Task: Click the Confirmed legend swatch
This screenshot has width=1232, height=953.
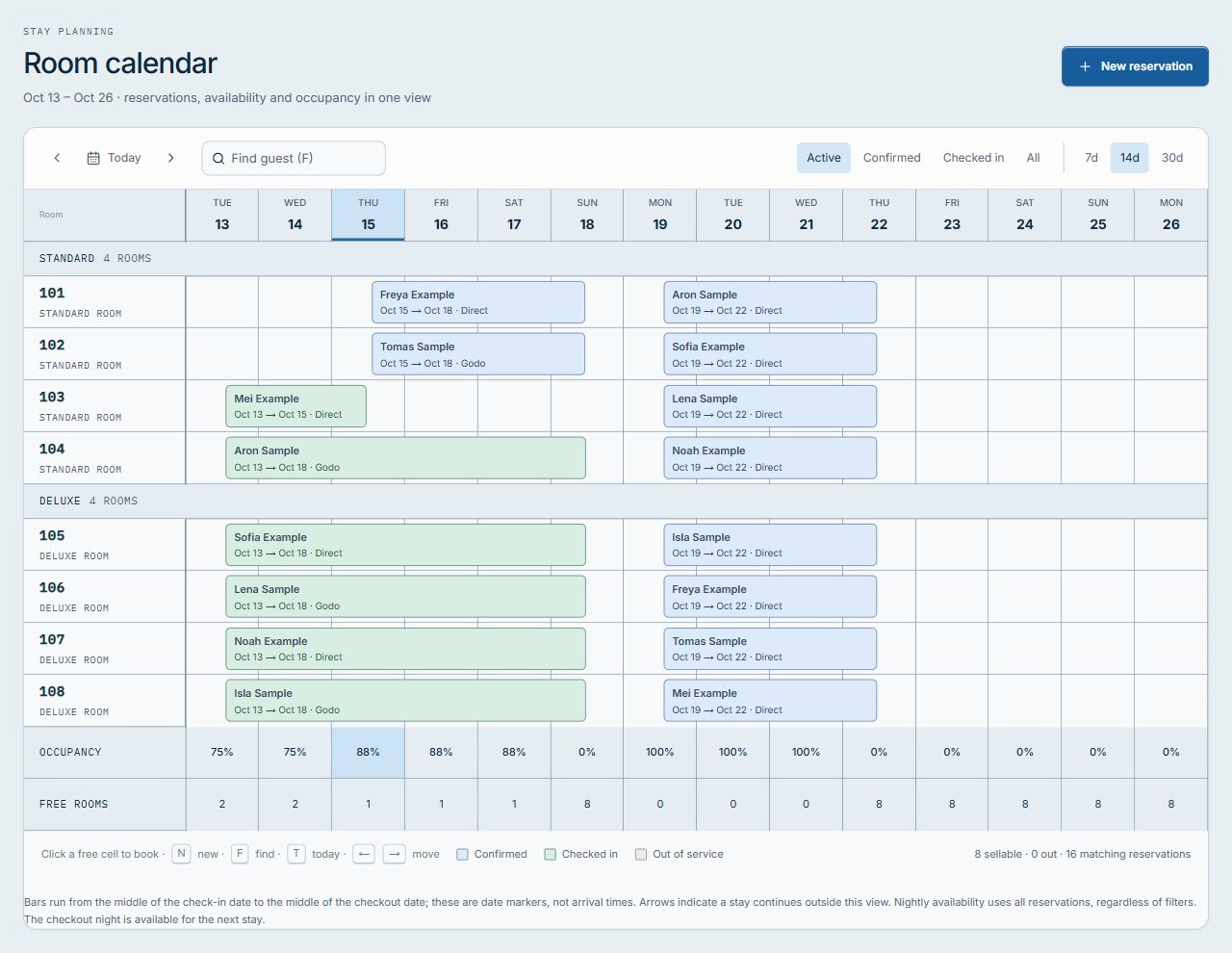Action: point(462,855)
